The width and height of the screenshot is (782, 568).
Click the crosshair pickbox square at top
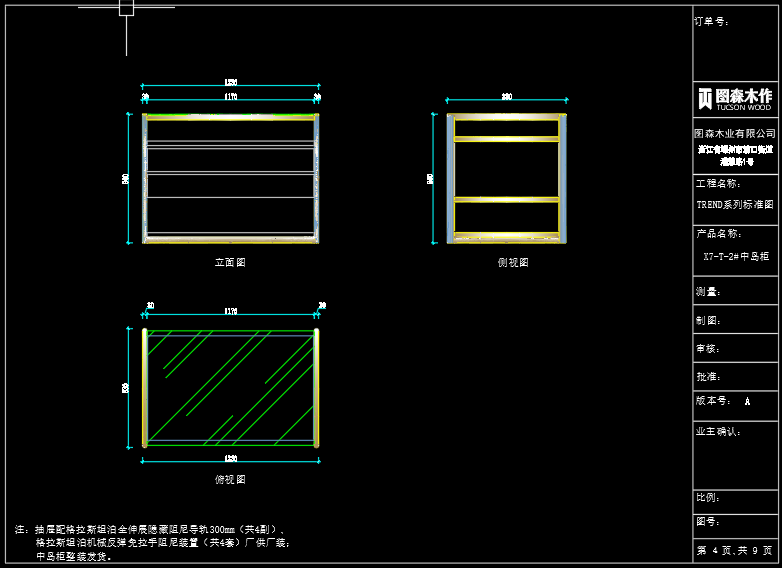(x=127, y=7)
